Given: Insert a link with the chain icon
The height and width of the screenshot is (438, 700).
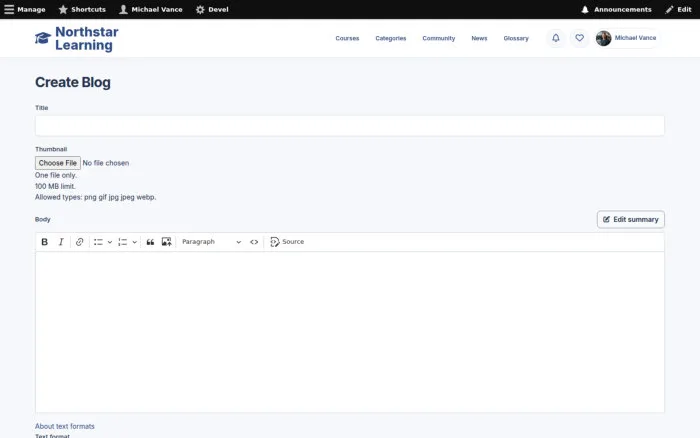Looking at the screenshot, I should tap(79, 242).
